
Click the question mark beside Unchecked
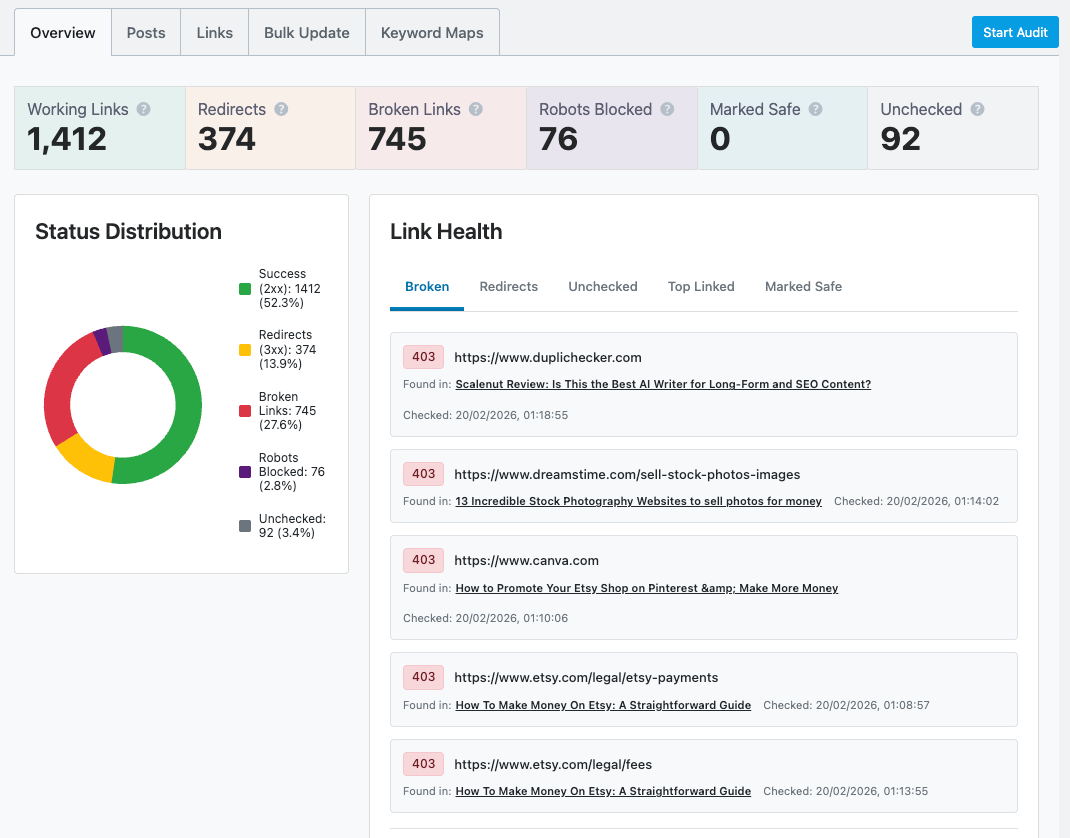(977, 109)
